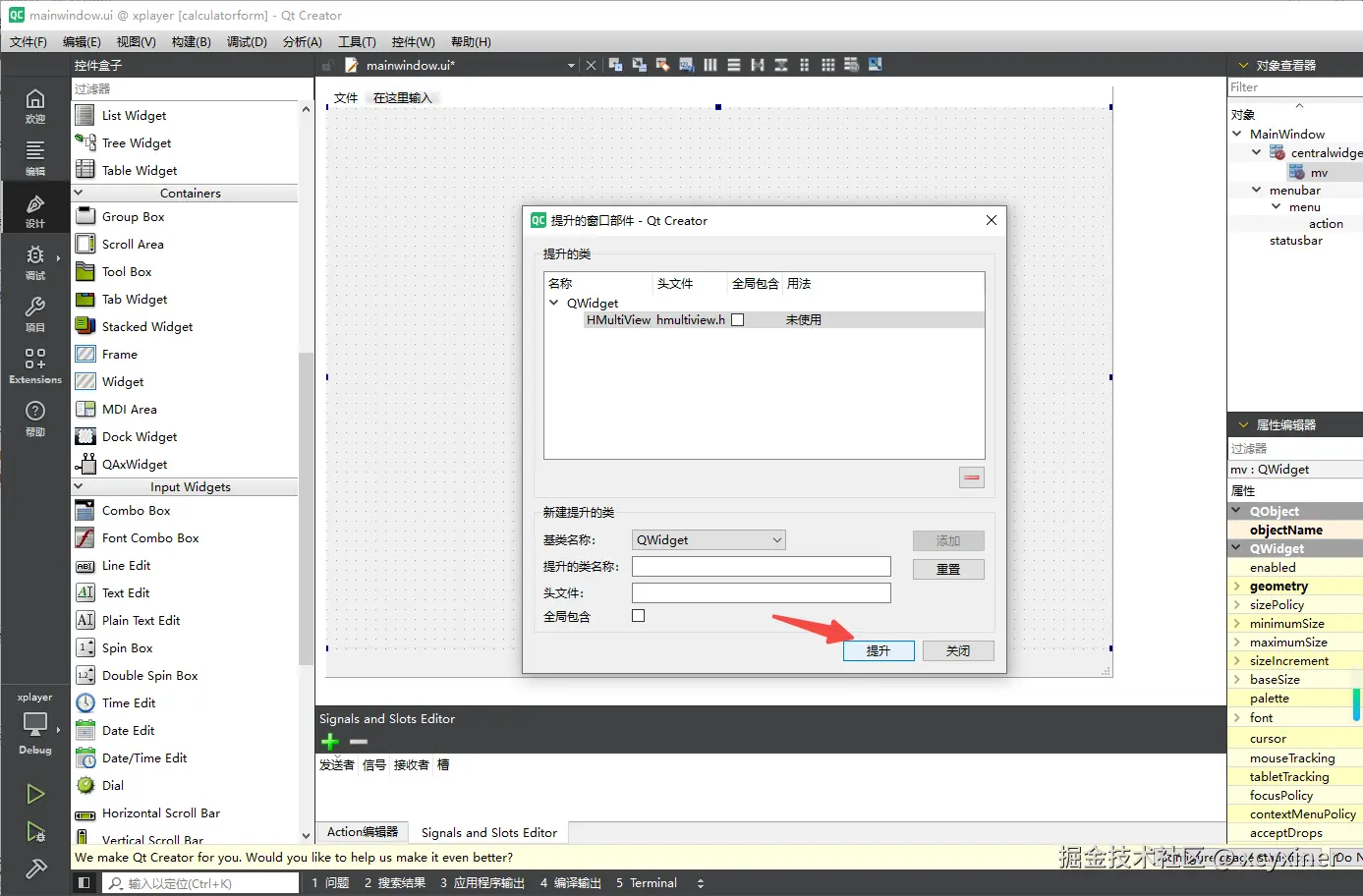1363x896 pixels.
Task: Open the 4 编译输出 output pane
Action: click(570, 883)
